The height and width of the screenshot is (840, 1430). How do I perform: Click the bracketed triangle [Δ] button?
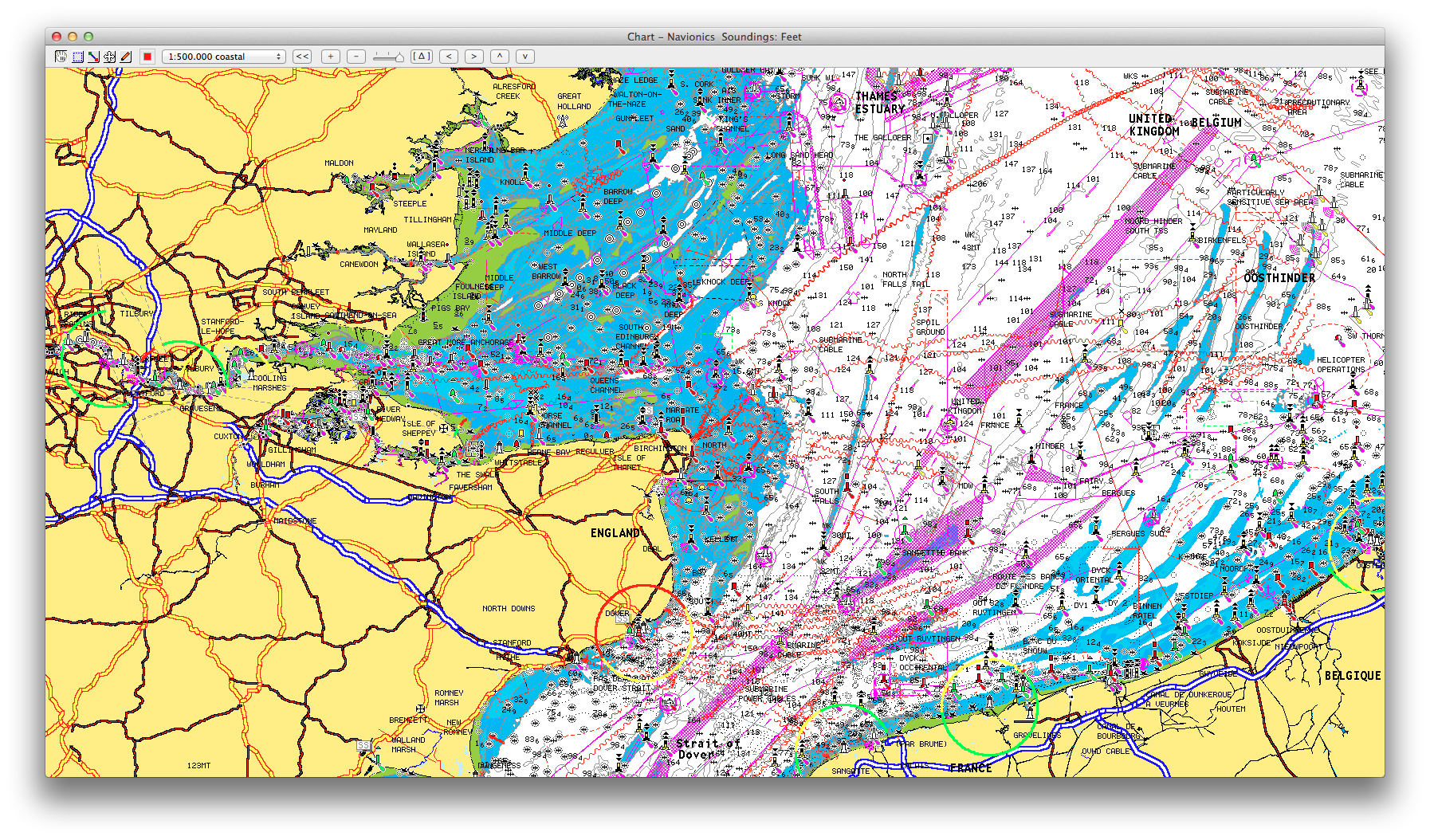tap(422, 57)
